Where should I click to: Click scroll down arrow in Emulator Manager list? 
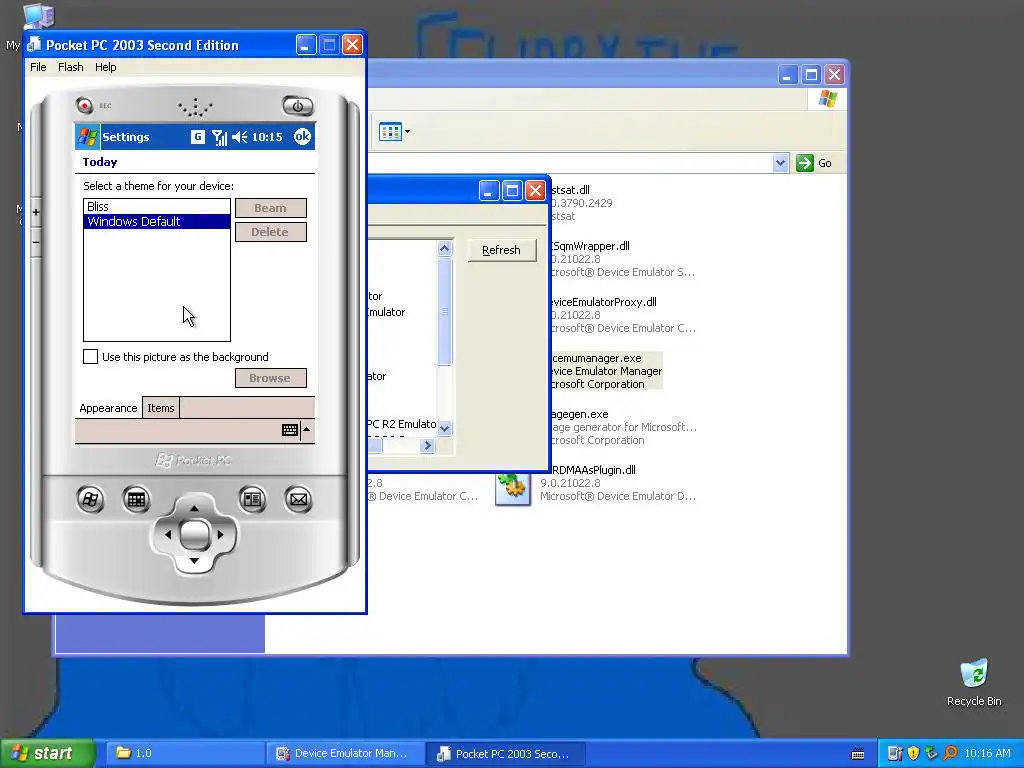click(x=445, y=428)
